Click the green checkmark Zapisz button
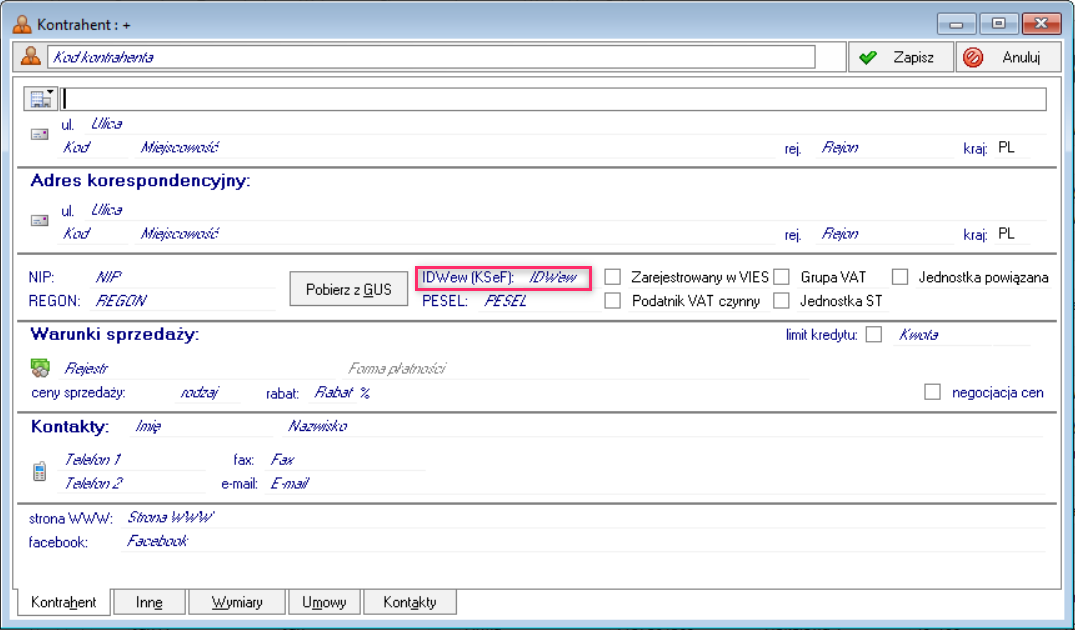1075x630 pixels. (901, 57)
